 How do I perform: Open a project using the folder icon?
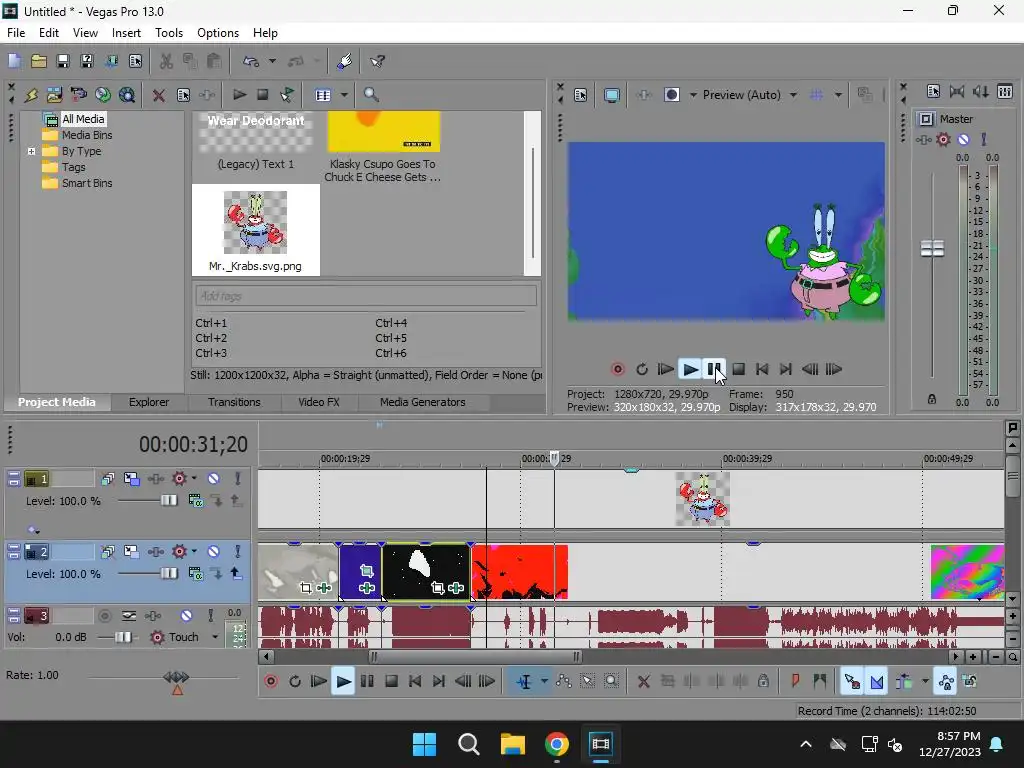click(39, 61)
